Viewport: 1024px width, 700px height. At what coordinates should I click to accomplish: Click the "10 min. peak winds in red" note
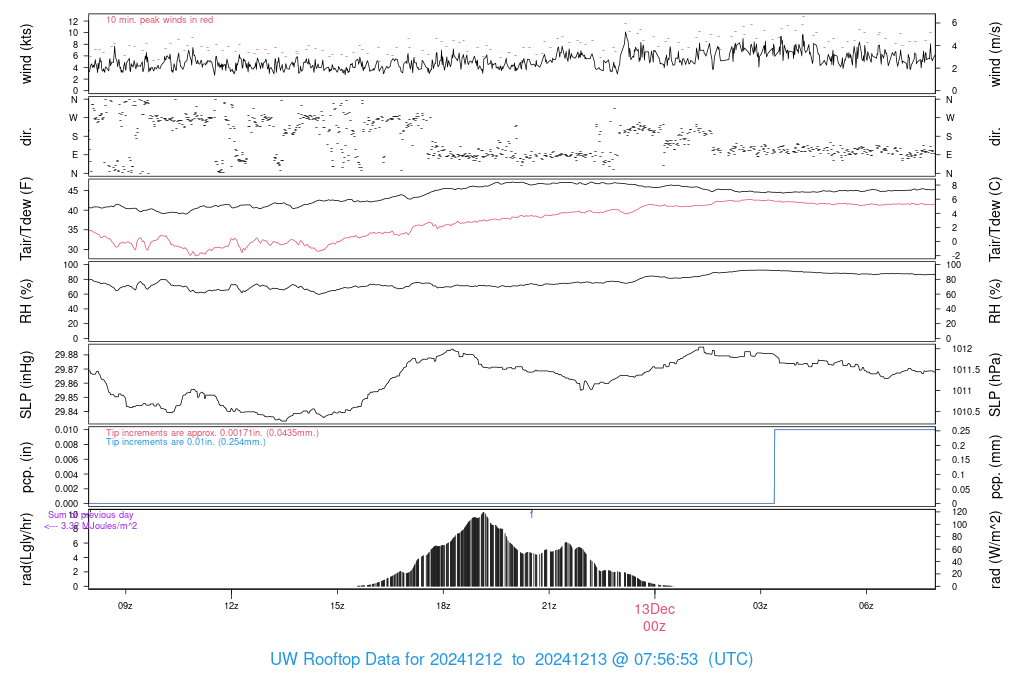click(159, 20)
